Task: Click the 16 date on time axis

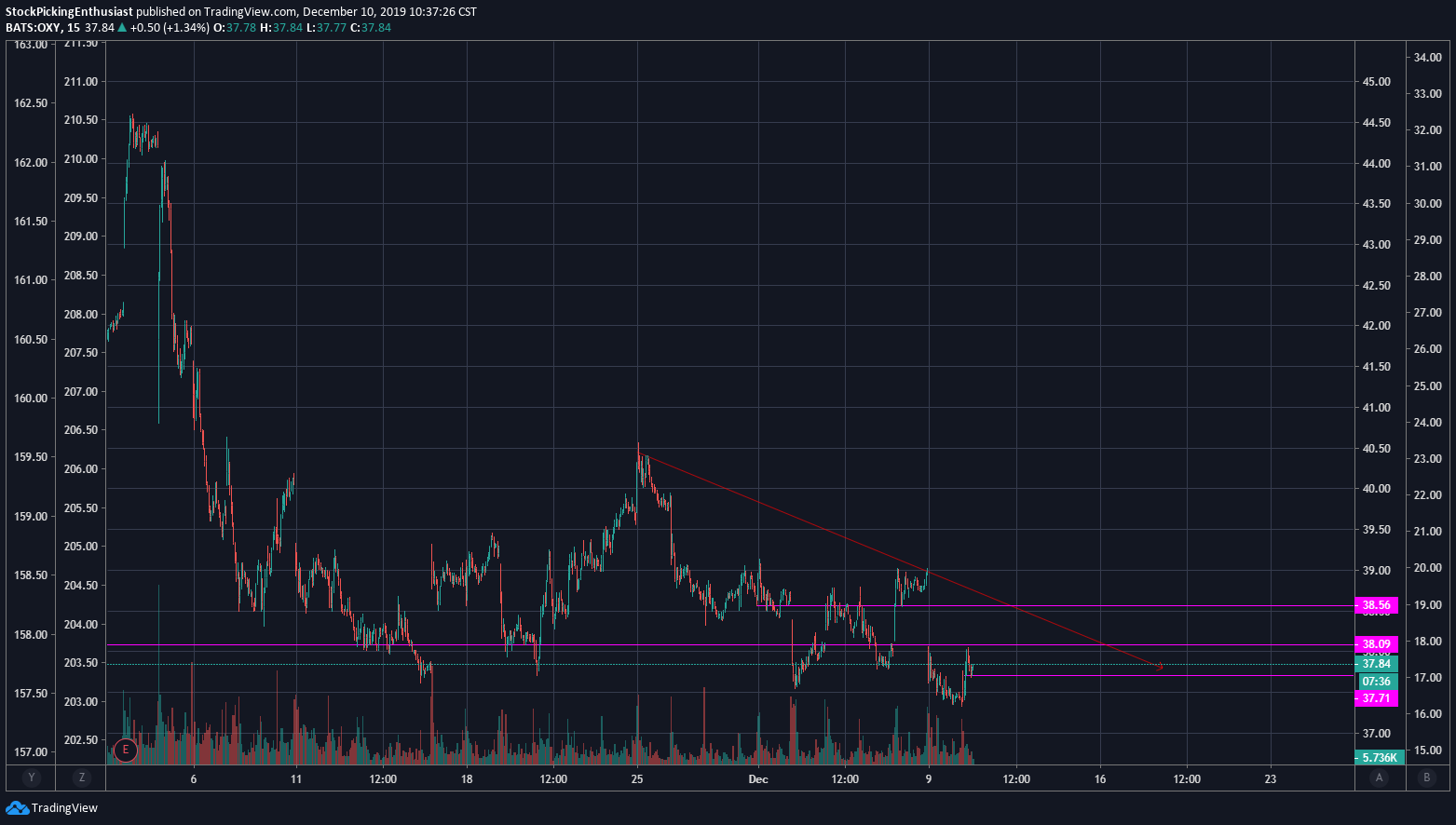Action: tap(1100, 779)
